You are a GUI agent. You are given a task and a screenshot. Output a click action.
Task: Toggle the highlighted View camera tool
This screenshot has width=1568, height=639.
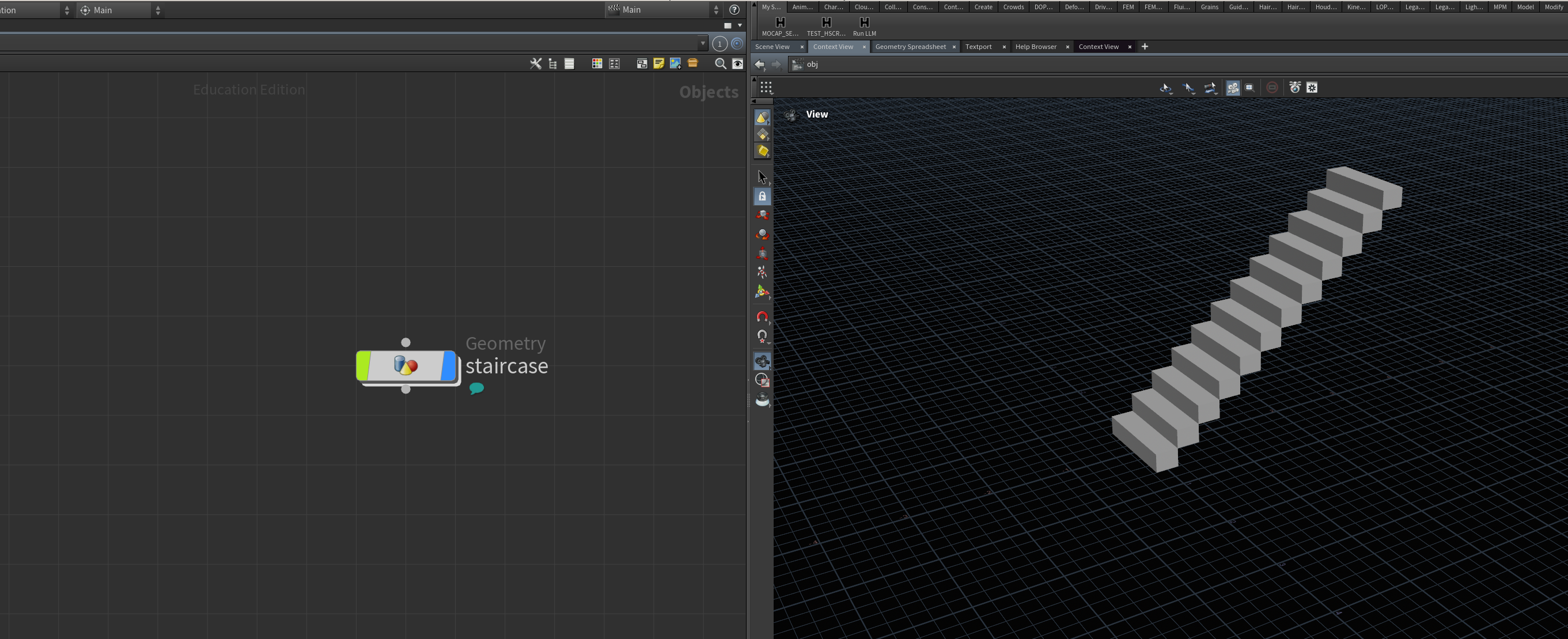tap(762, 361)
